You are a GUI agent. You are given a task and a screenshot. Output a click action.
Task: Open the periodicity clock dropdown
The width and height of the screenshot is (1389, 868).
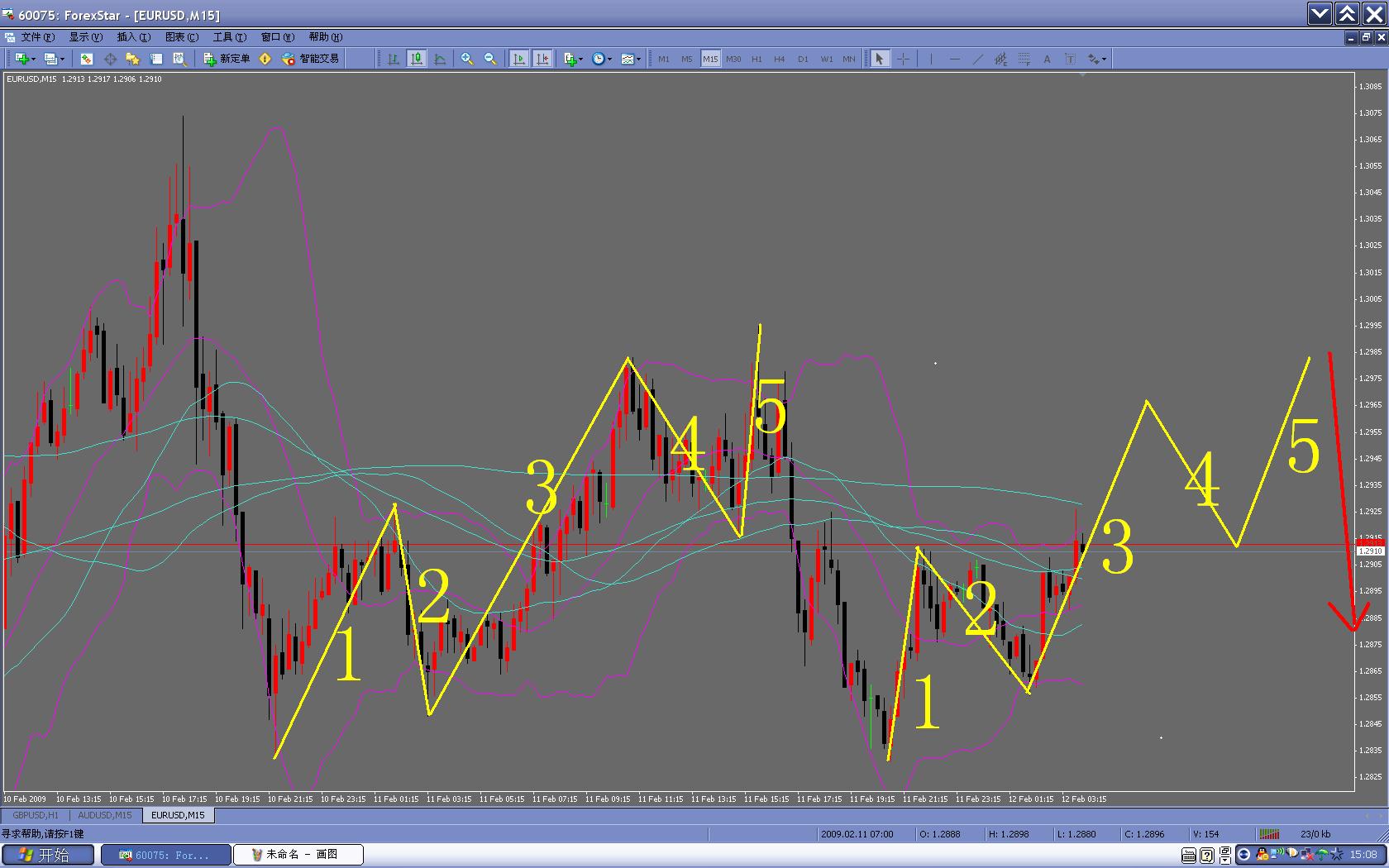tap(602, 59)
